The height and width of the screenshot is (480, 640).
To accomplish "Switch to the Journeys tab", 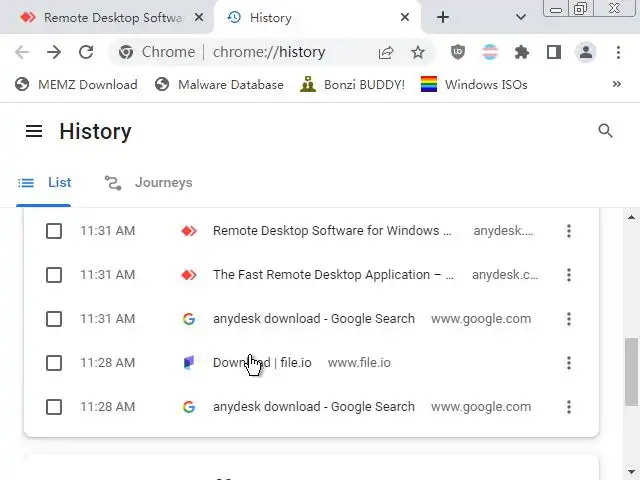I will click(148, 182).
